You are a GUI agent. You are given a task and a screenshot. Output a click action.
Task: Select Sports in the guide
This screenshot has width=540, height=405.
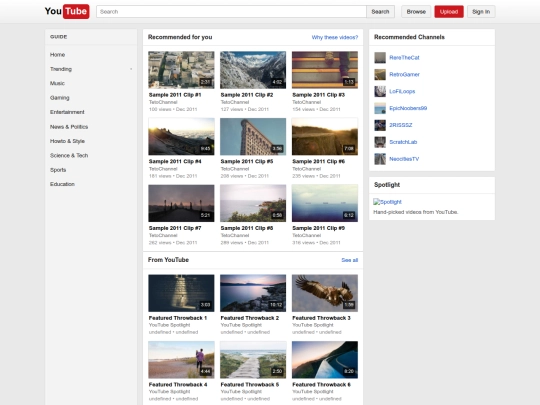[x=58, y=170]
